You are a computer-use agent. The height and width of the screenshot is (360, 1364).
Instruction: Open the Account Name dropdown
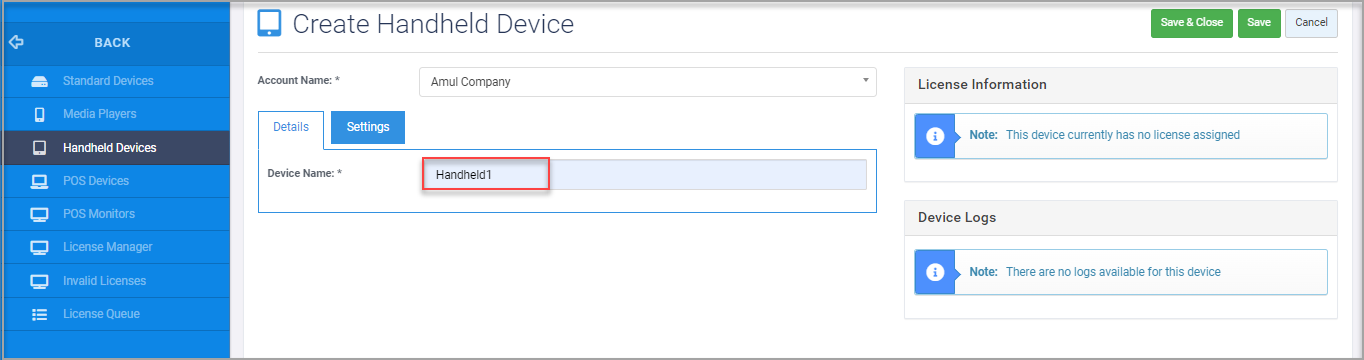pyautogui.click(x=647, y=82)
